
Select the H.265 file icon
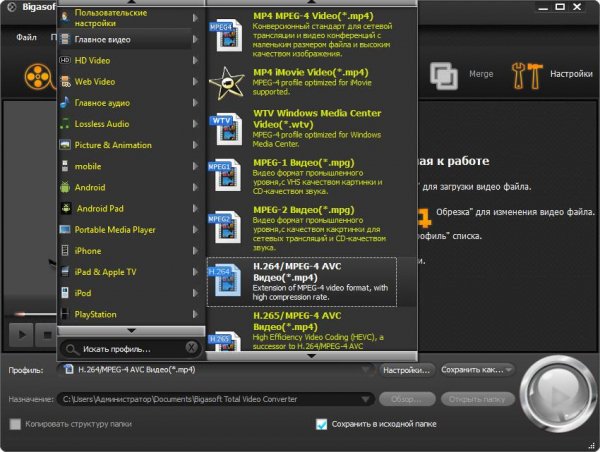click(x=225, y=341)
